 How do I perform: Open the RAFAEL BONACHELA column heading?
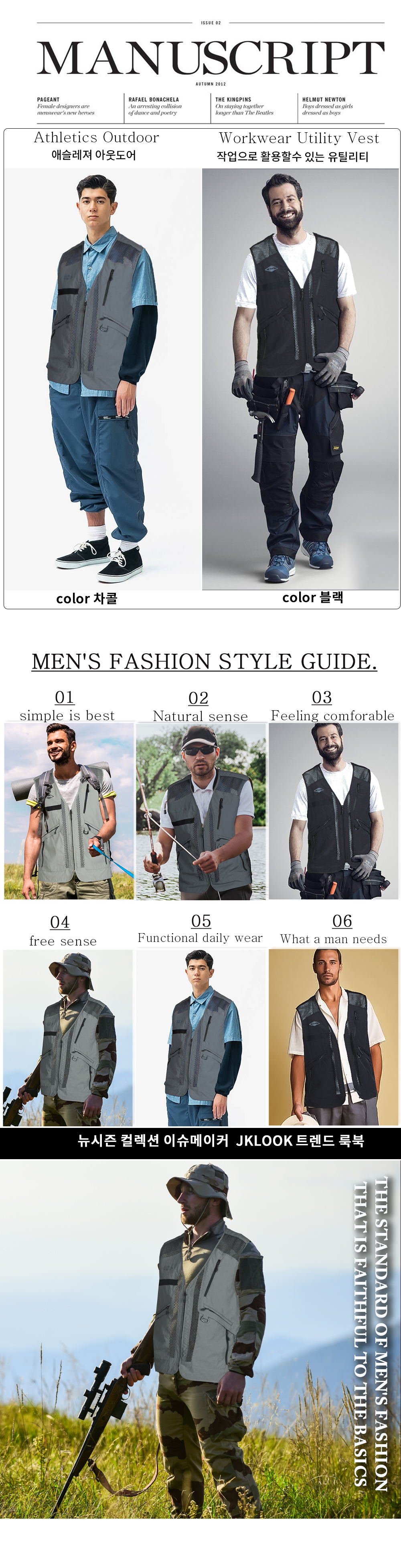154,99
